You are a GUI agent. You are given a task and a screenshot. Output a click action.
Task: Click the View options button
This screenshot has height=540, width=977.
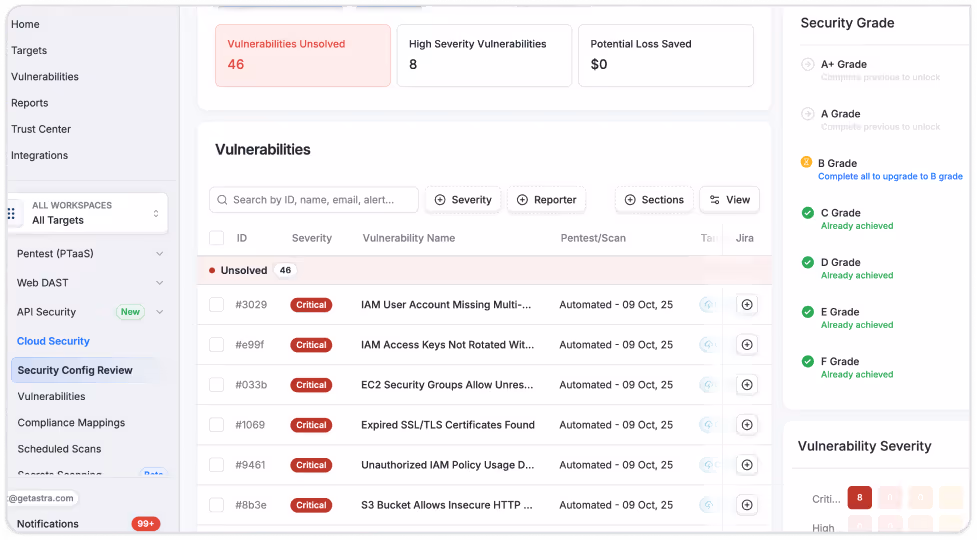(x=730, y=200)
